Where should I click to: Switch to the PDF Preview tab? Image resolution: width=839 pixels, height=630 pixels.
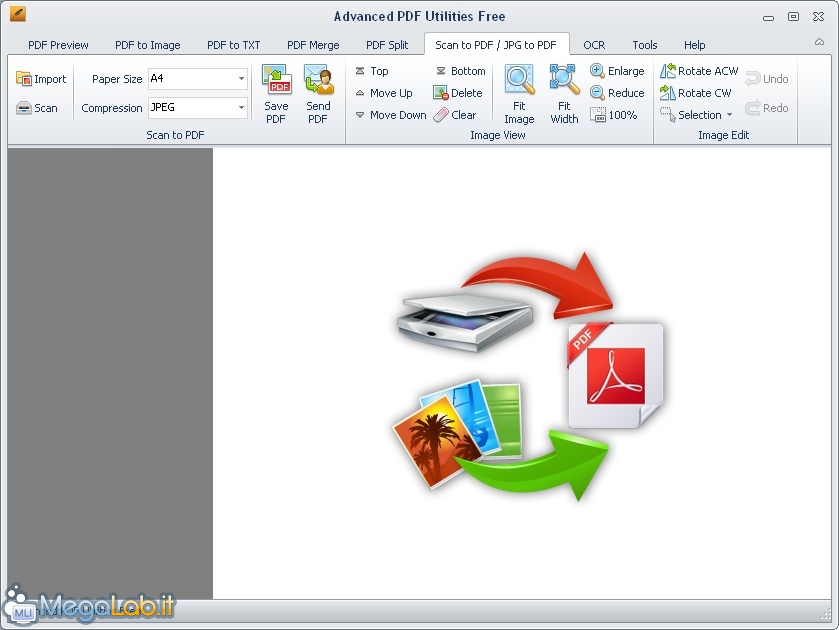(x=58, y=45)
